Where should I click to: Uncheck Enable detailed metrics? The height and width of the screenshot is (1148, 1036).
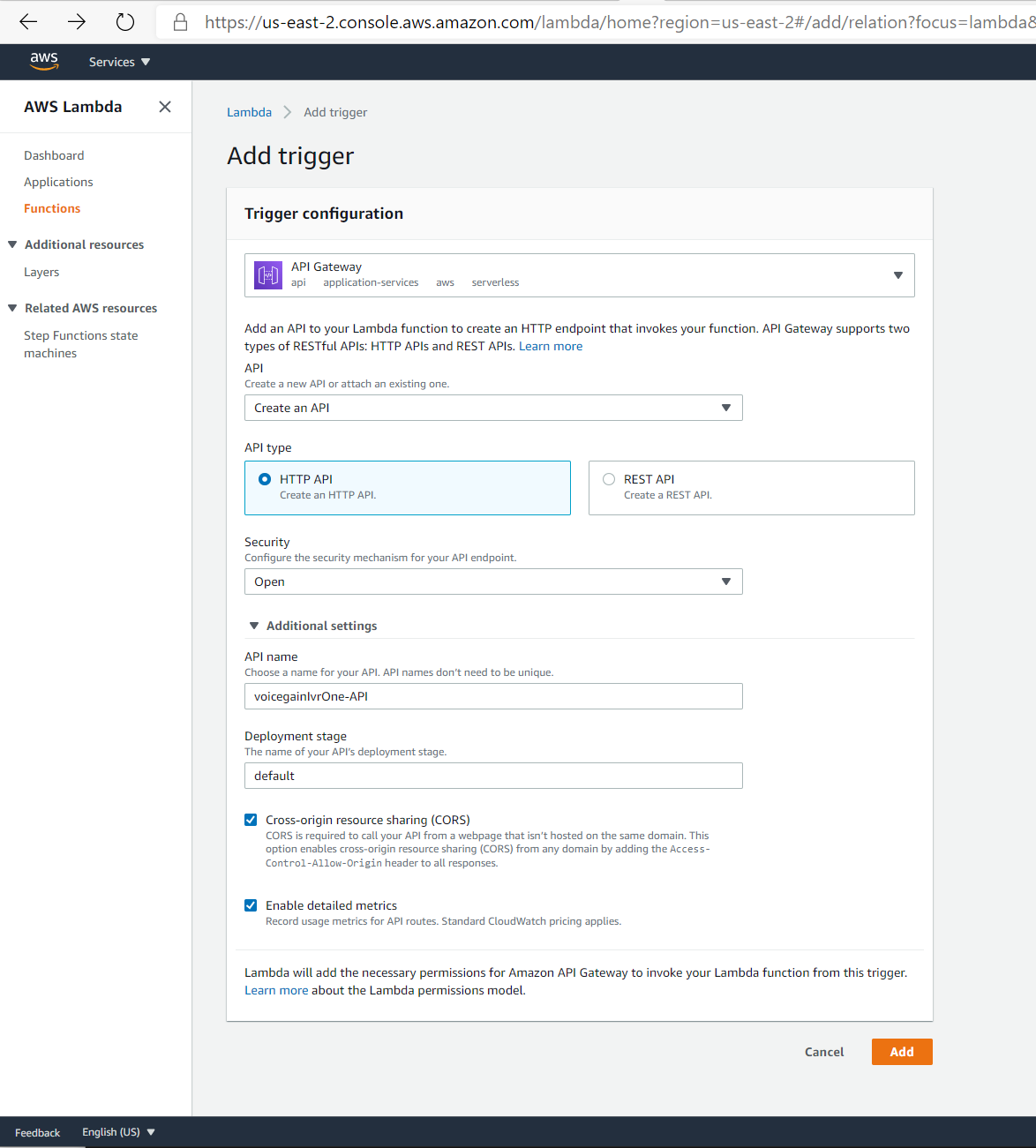coord(251,905)
